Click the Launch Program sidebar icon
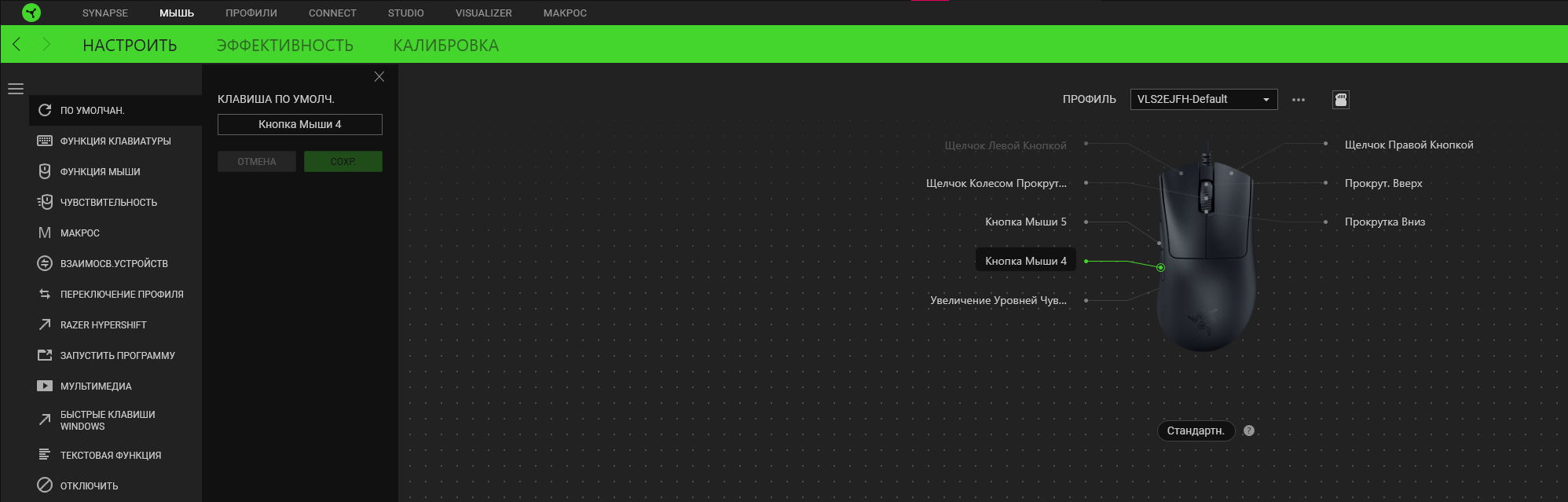 pos(45,355)
